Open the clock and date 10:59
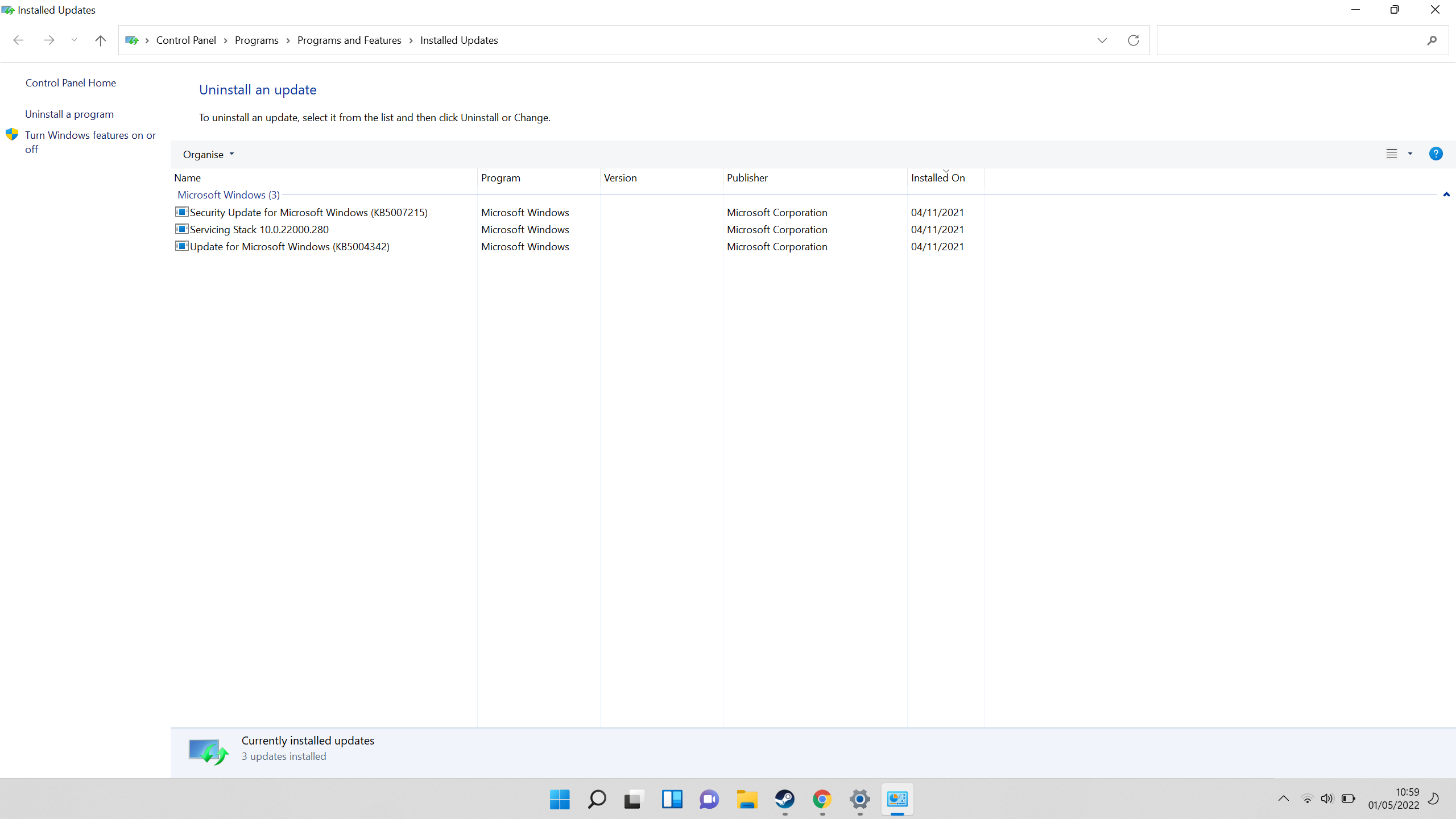The height and width of the screenshot is (819, 1456). point(1393,799)
